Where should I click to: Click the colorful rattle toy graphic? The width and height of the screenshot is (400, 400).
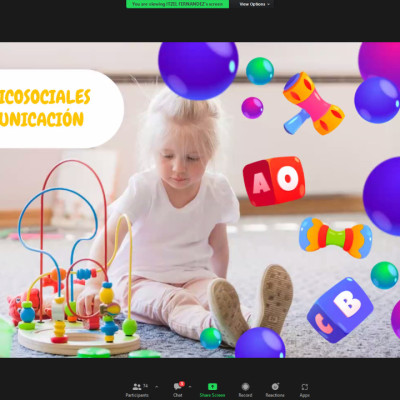click(335, 238)
